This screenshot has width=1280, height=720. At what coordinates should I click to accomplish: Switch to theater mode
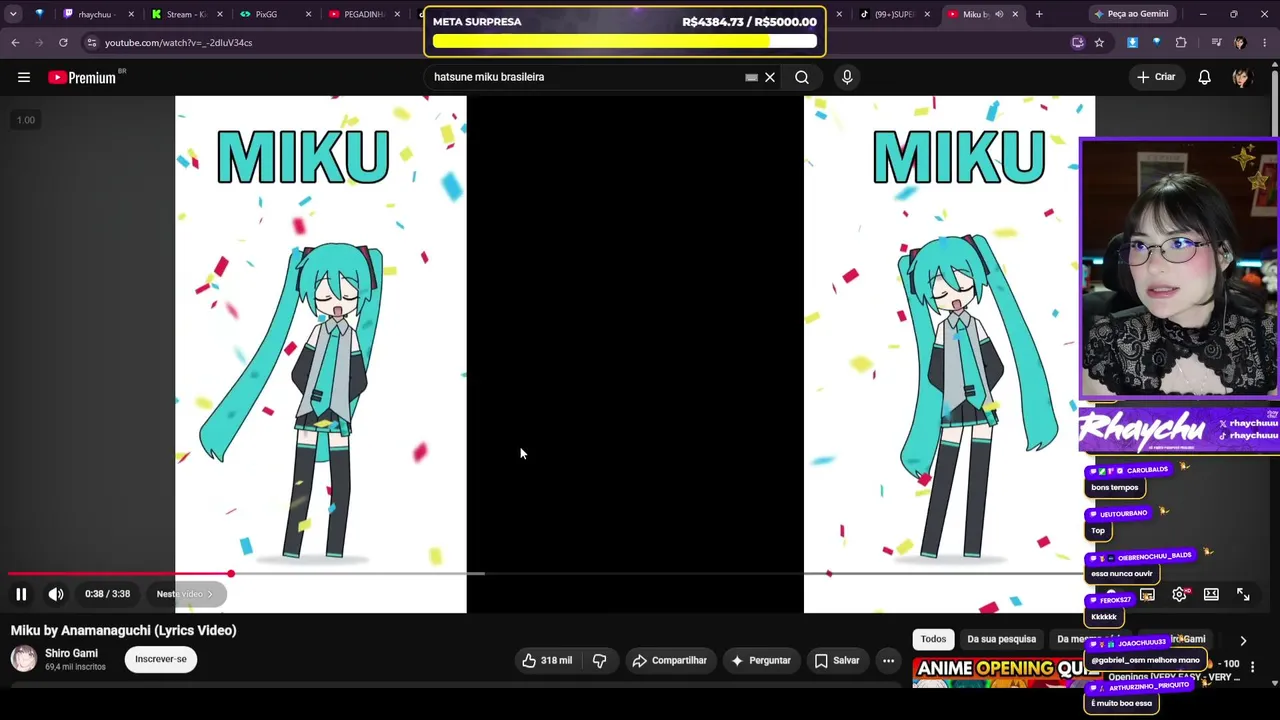pyautogui.click(x=1211, y=594)
